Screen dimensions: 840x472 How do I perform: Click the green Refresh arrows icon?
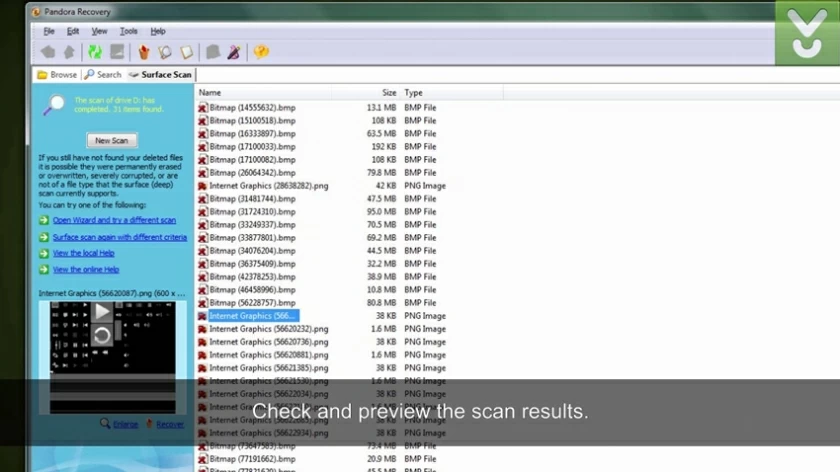coord(95,52)
